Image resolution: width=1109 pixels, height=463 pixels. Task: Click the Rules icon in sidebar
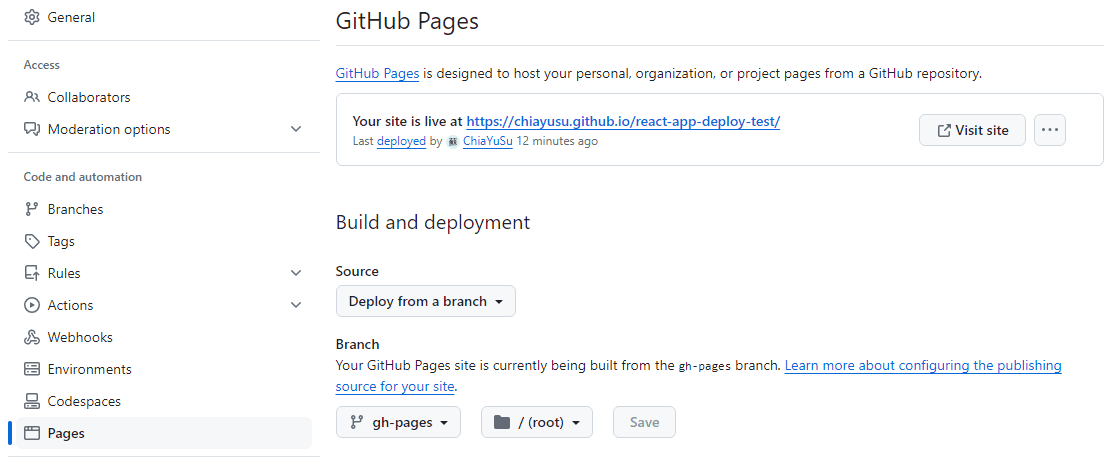[32, 273]
